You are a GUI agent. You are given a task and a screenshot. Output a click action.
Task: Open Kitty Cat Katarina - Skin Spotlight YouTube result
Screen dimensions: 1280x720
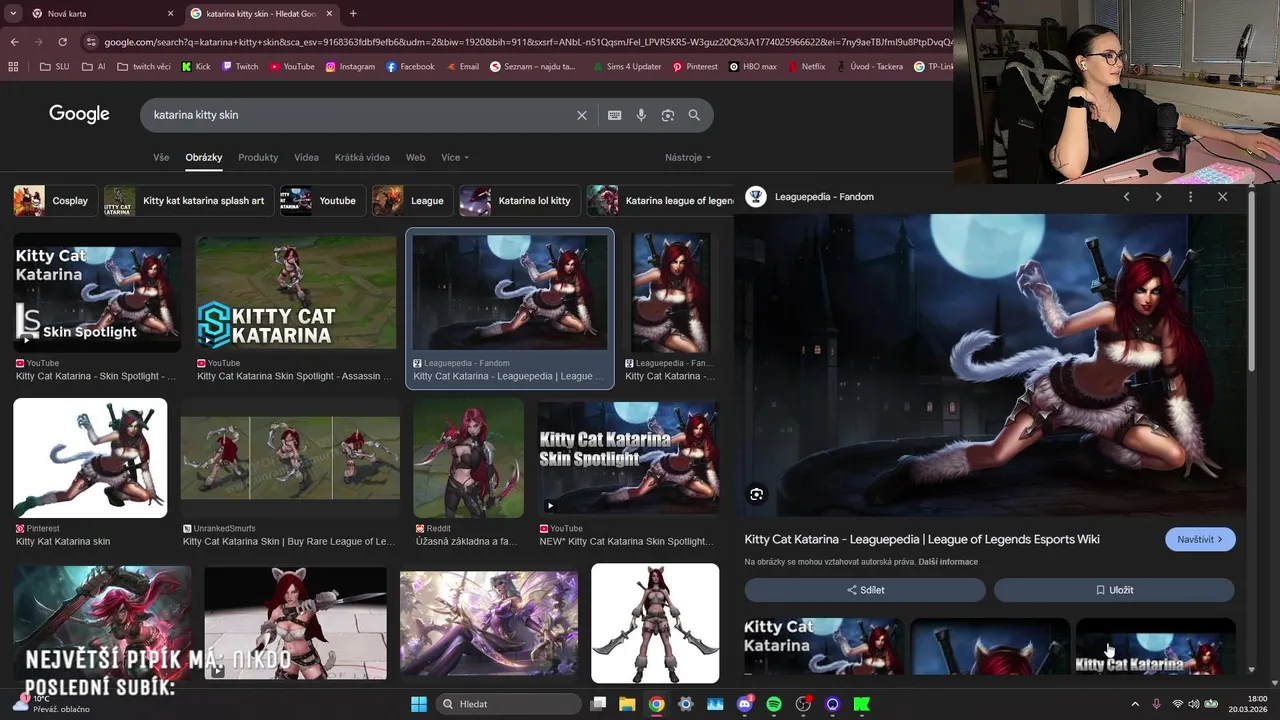(x=97, y=310)
